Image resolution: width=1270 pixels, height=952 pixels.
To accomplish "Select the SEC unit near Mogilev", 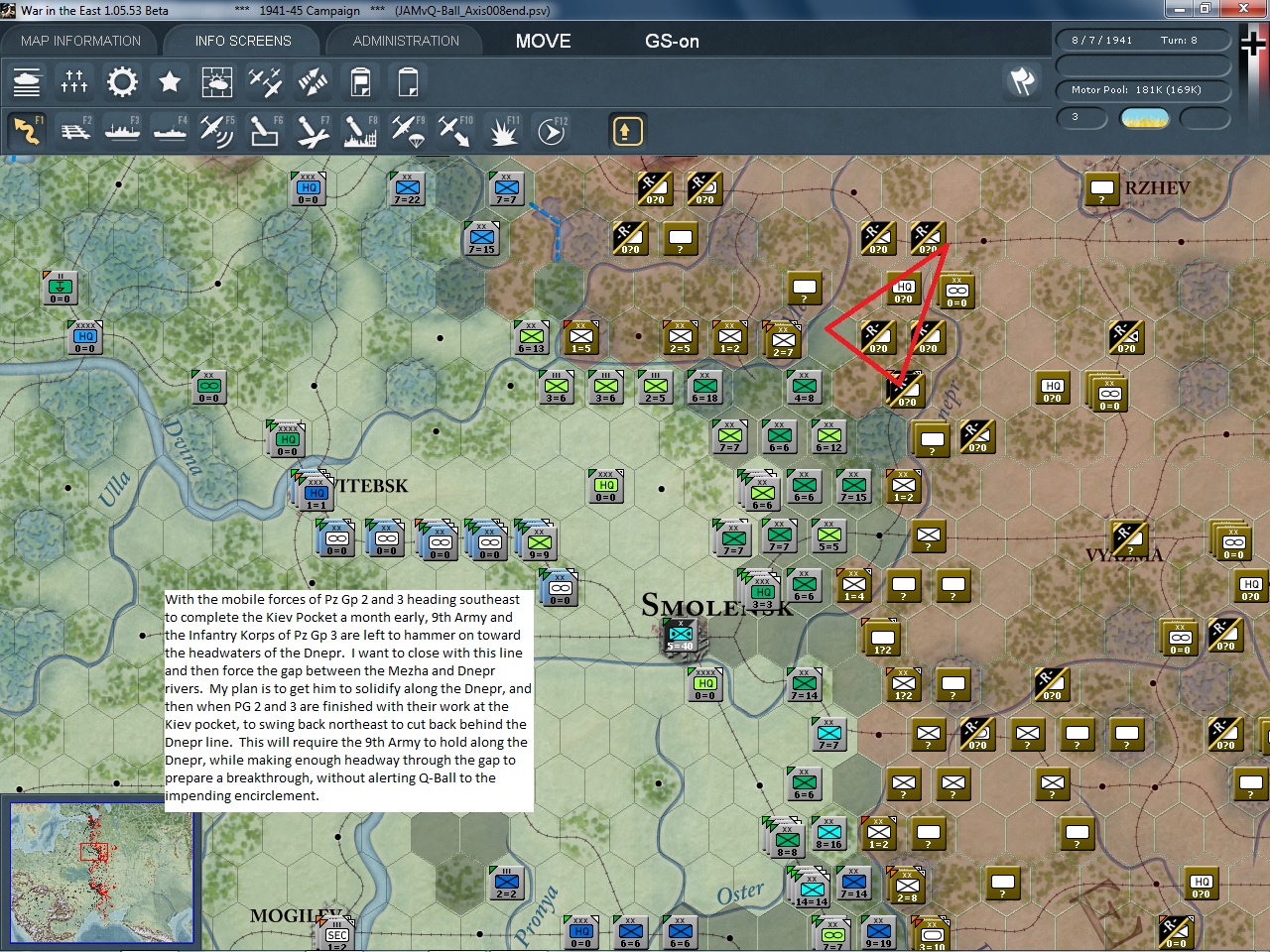I will (337, 935).
